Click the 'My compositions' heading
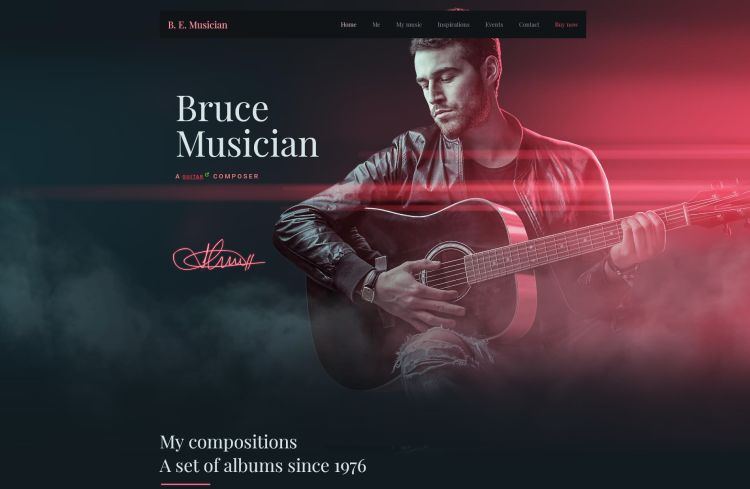This screenshot has width=750, height=489. click(x=228, y=442)
